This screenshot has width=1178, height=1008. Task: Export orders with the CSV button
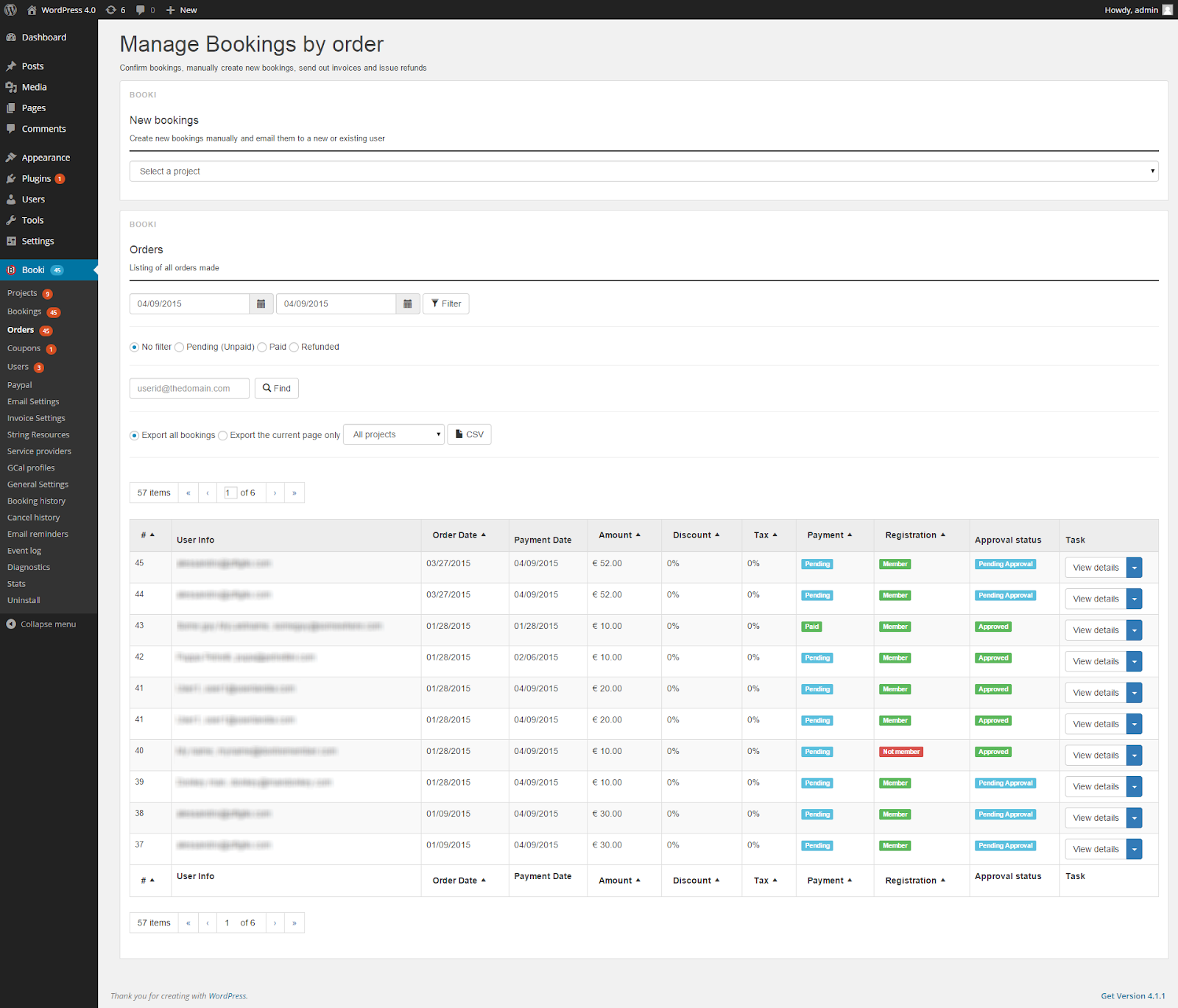(x=469, y=435)
